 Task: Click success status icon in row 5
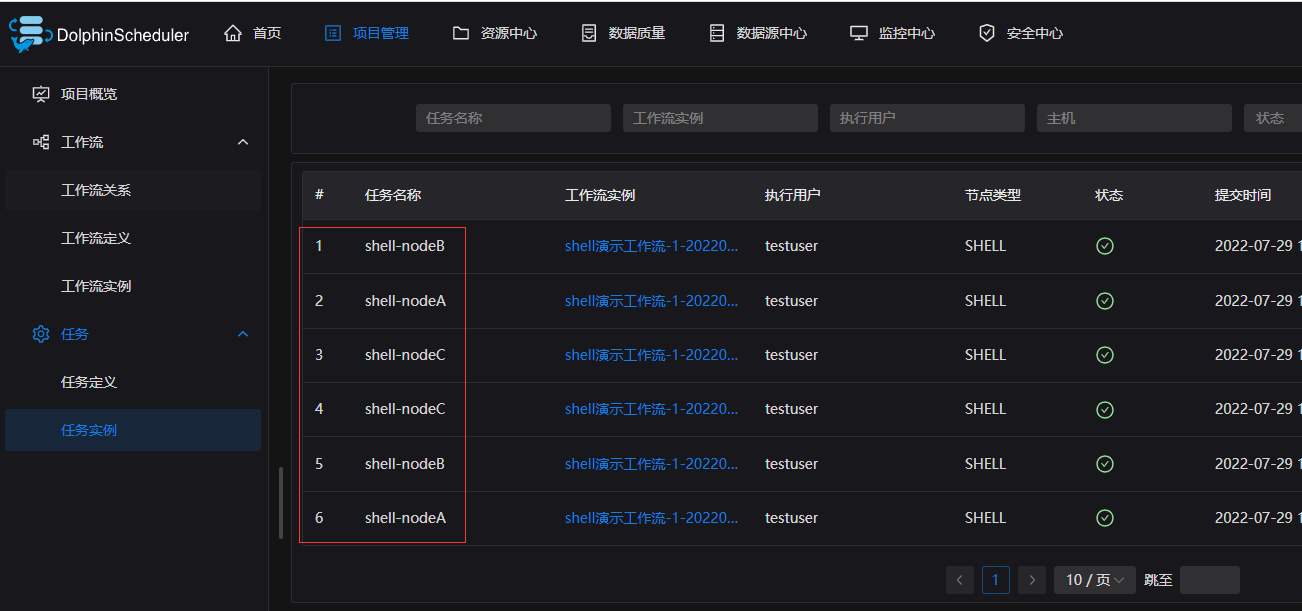pyautogui.click(x=1105, y=464)
